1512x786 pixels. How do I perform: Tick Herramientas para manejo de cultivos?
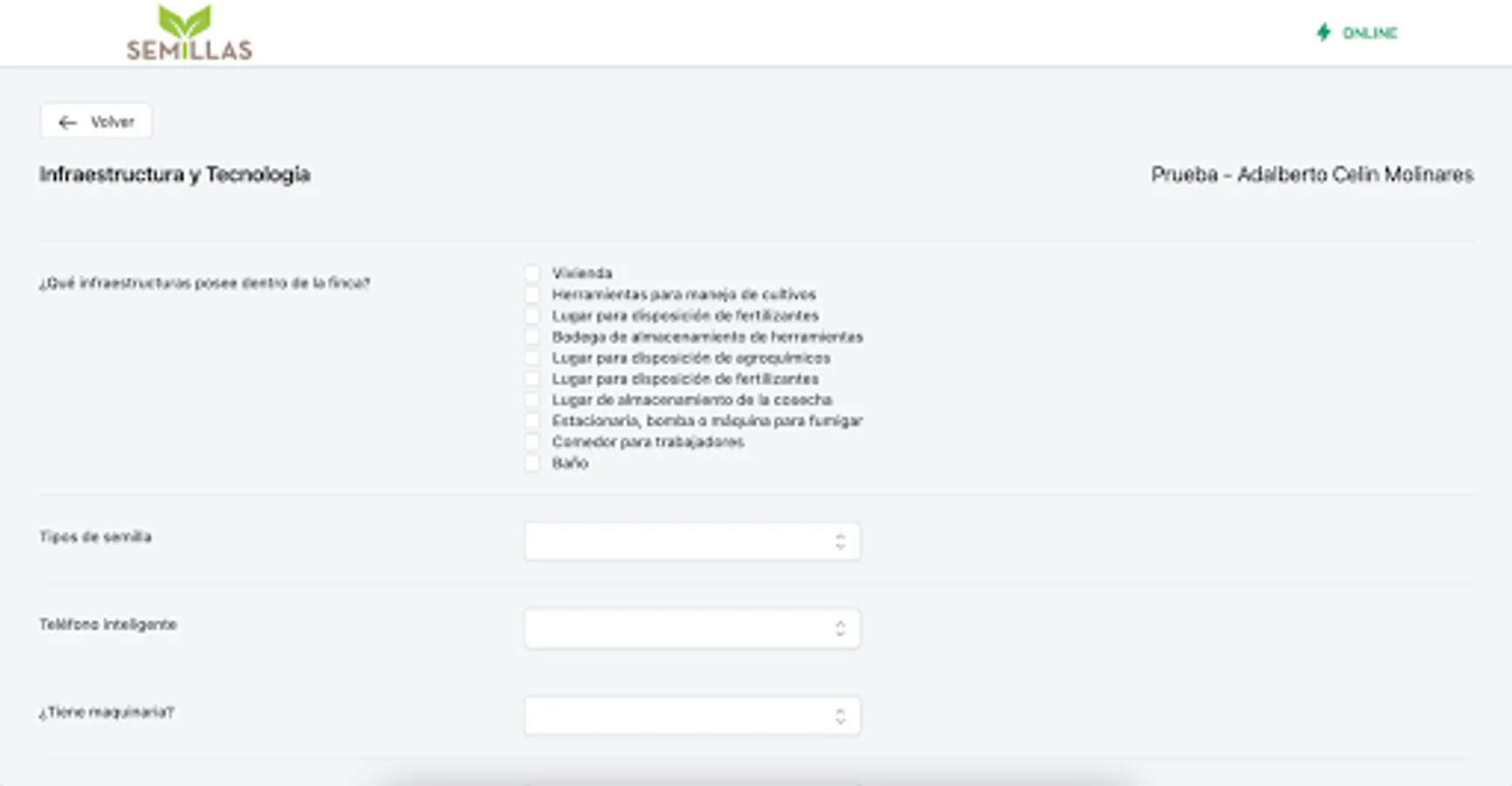532,294
